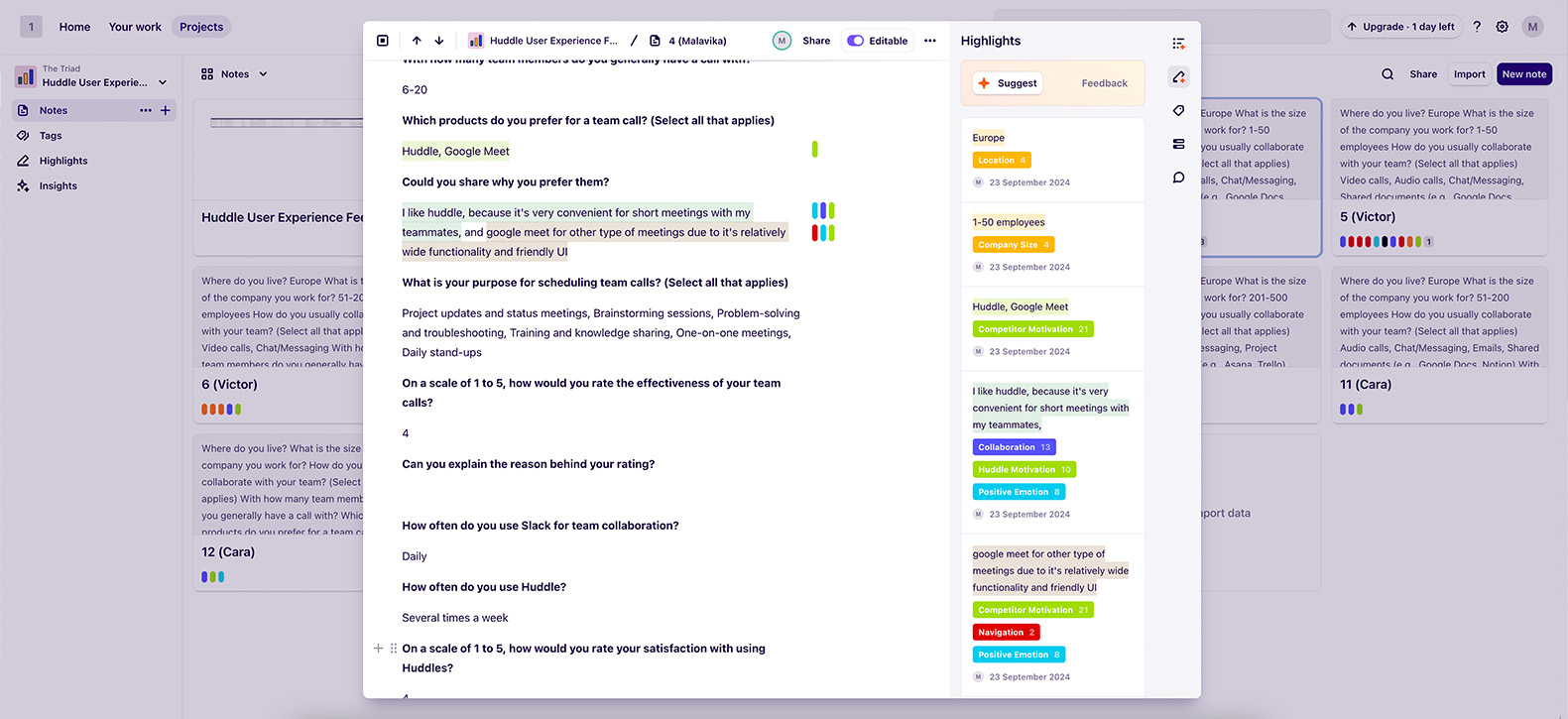The image size is (1568, 719).
Task: Open the '12 (Cara)' note card
Action: coord(279,512)
